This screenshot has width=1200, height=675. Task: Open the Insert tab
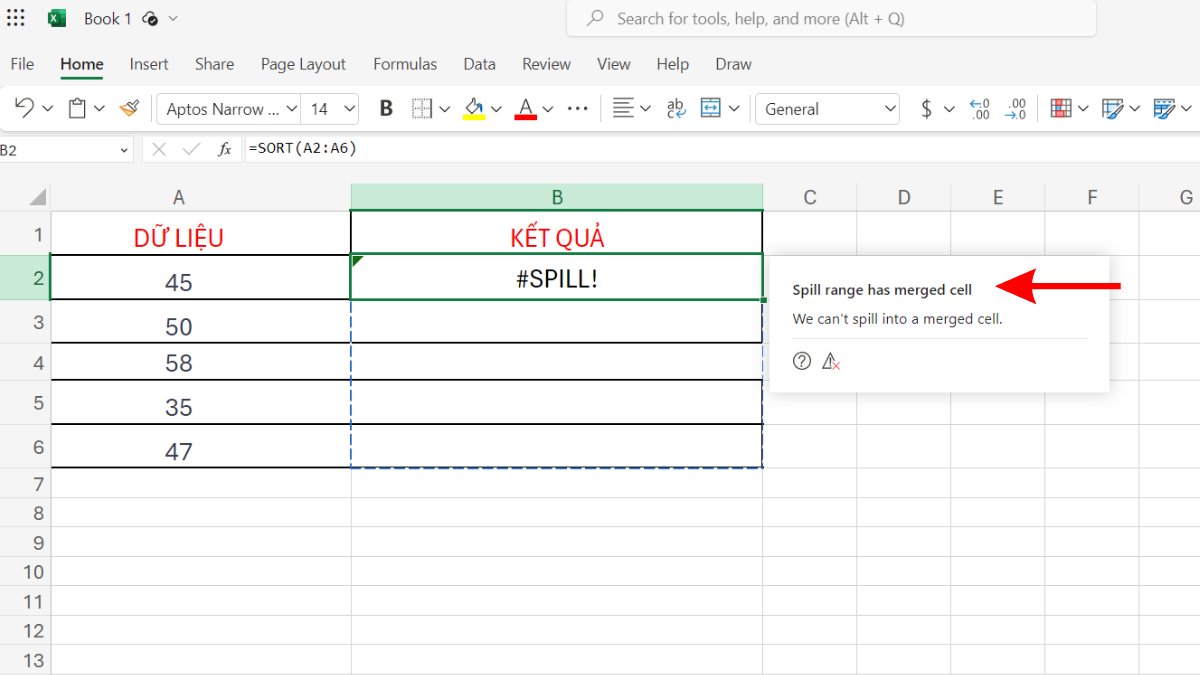click(x=149, y=64)
